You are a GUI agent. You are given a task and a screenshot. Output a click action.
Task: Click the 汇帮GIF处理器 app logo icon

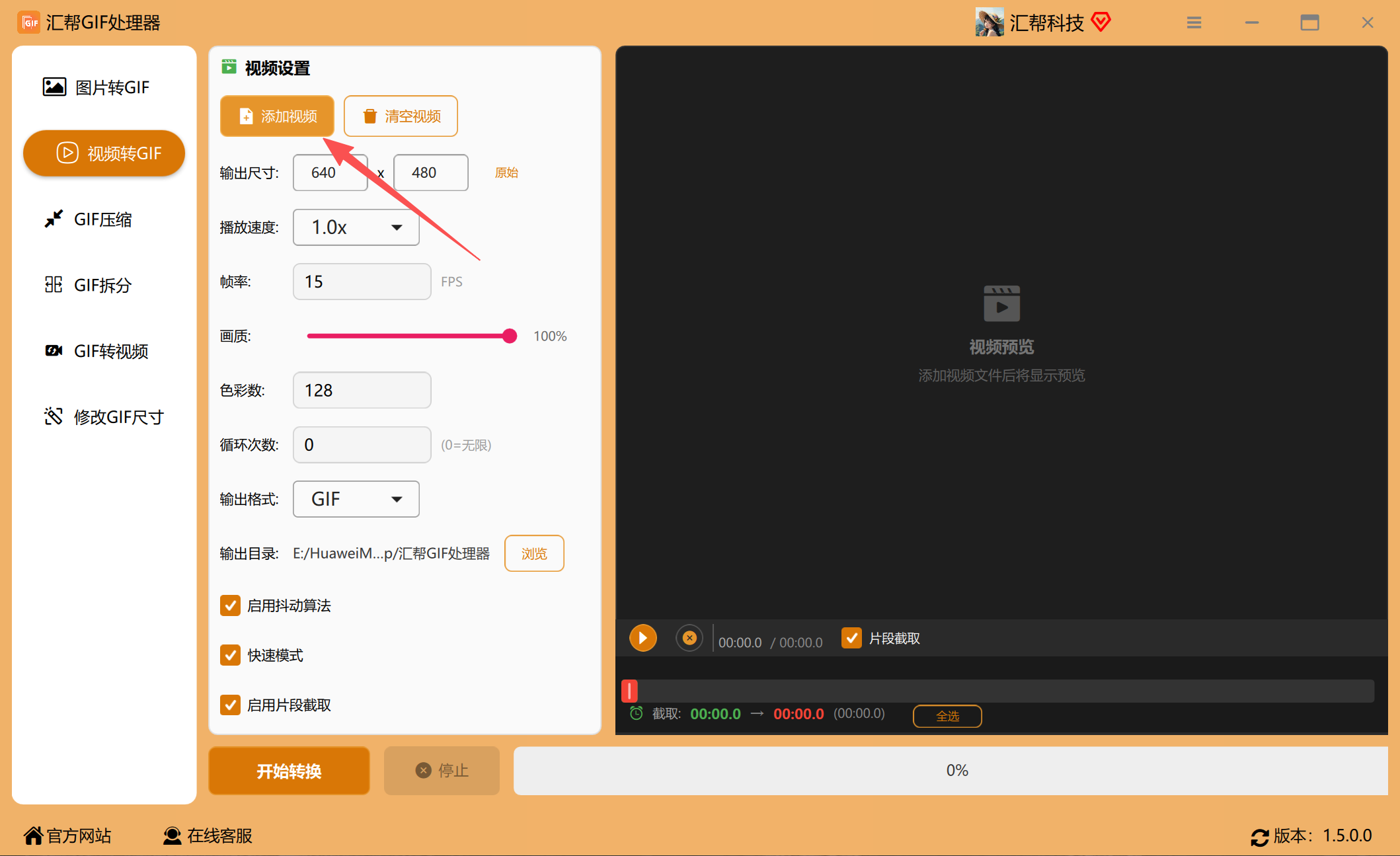pyautogui.click(x=28, y=22)
